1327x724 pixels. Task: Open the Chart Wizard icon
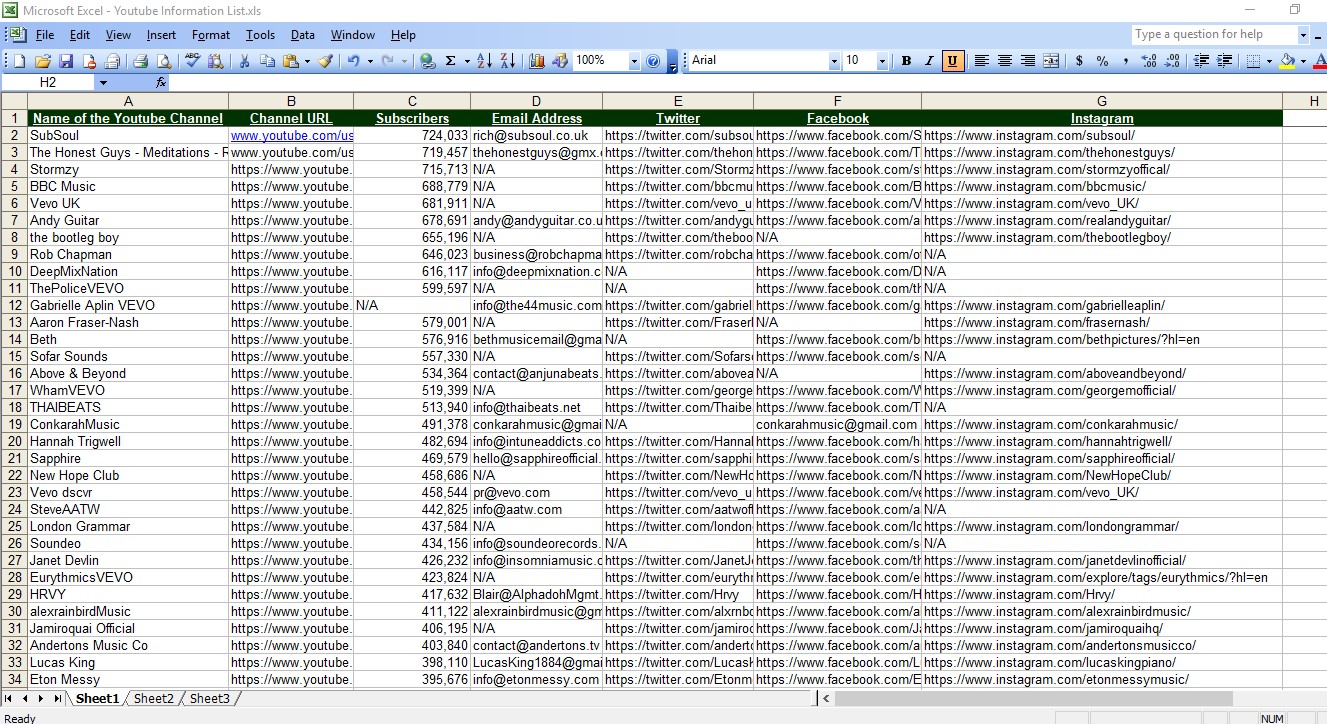pyautogui.click(x=537, y=61)
